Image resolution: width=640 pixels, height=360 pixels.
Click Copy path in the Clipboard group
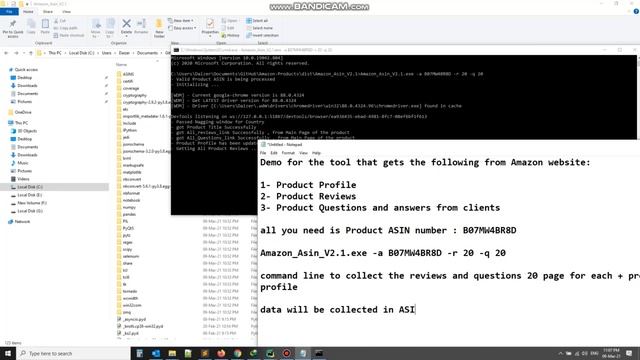click(x=66, y=28)
